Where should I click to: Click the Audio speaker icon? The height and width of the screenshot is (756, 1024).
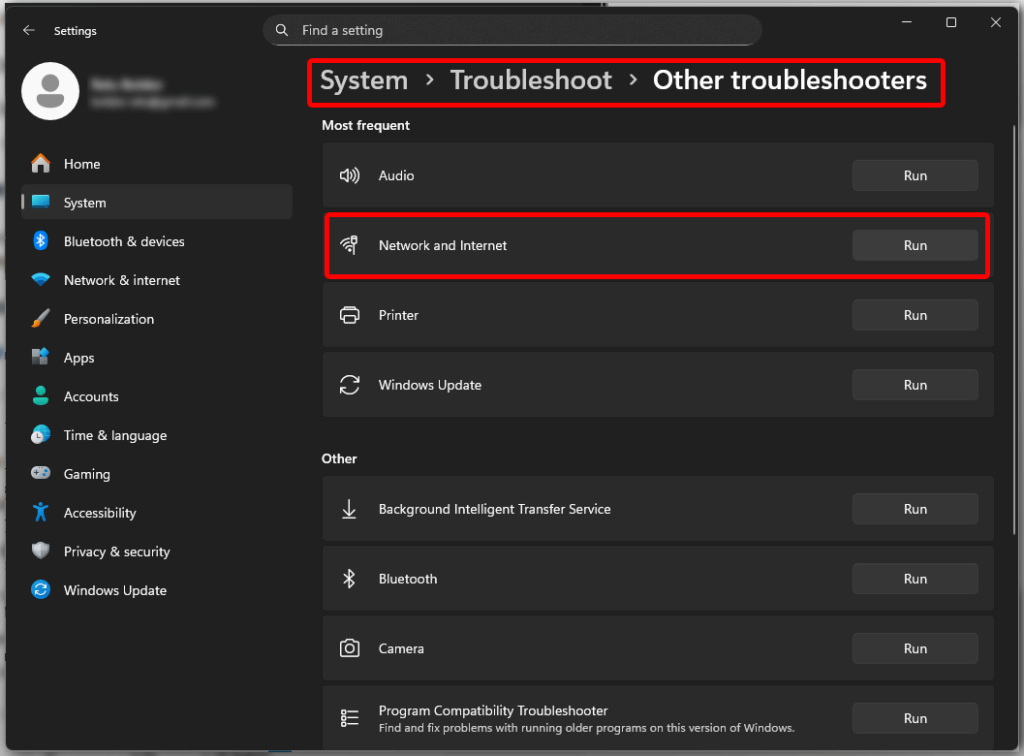coord(349,175)
